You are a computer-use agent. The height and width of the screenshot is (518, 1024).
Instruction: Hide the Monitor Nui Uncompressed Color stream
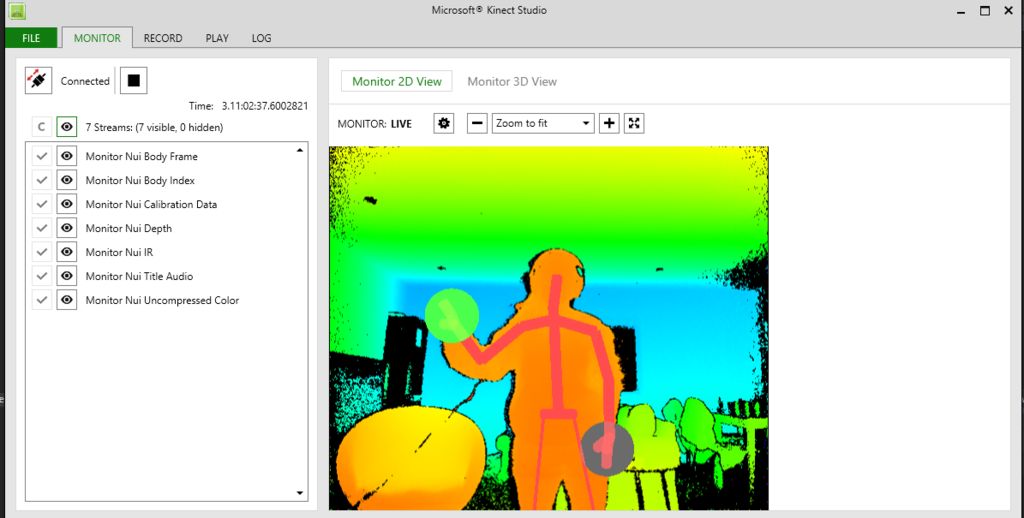pos(67,300)
